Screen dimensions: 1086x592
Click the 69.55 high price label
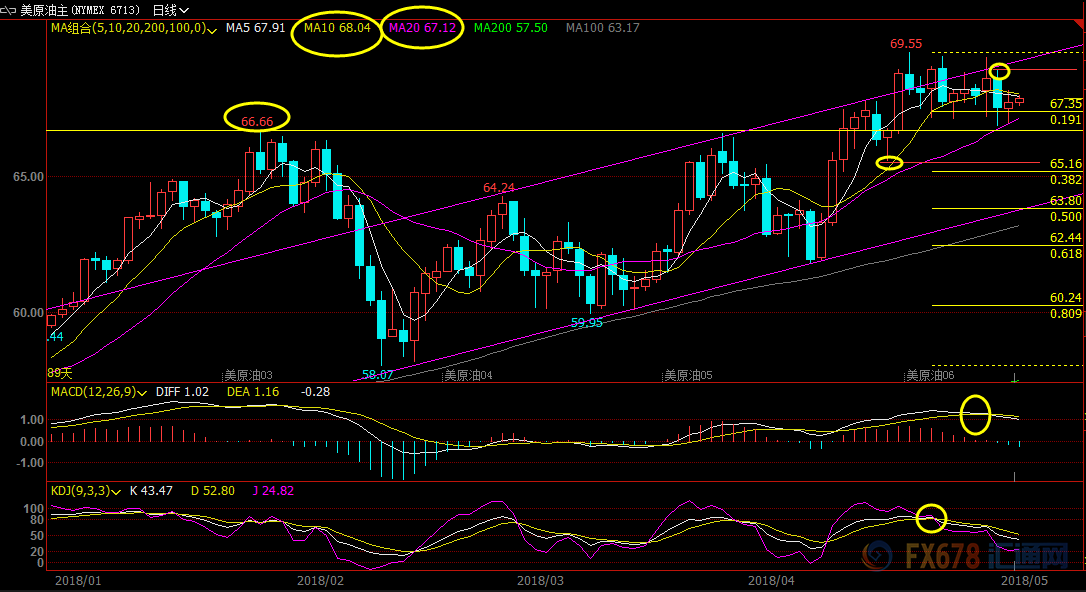[906, 45]
